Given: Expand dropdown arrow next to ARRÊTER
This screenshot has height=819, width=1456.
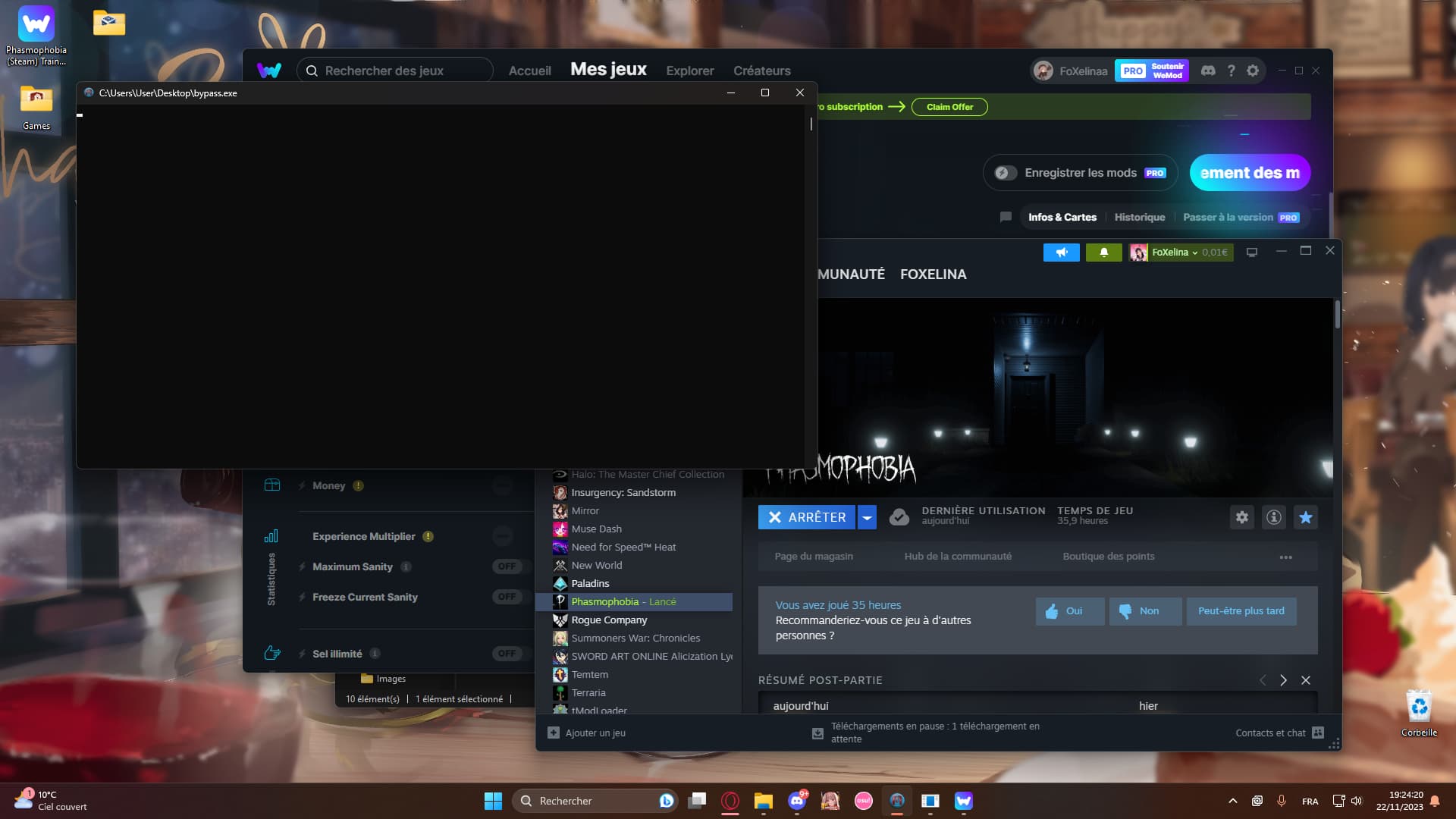Looking at the screenshot, I should click(x=867, y=517).
